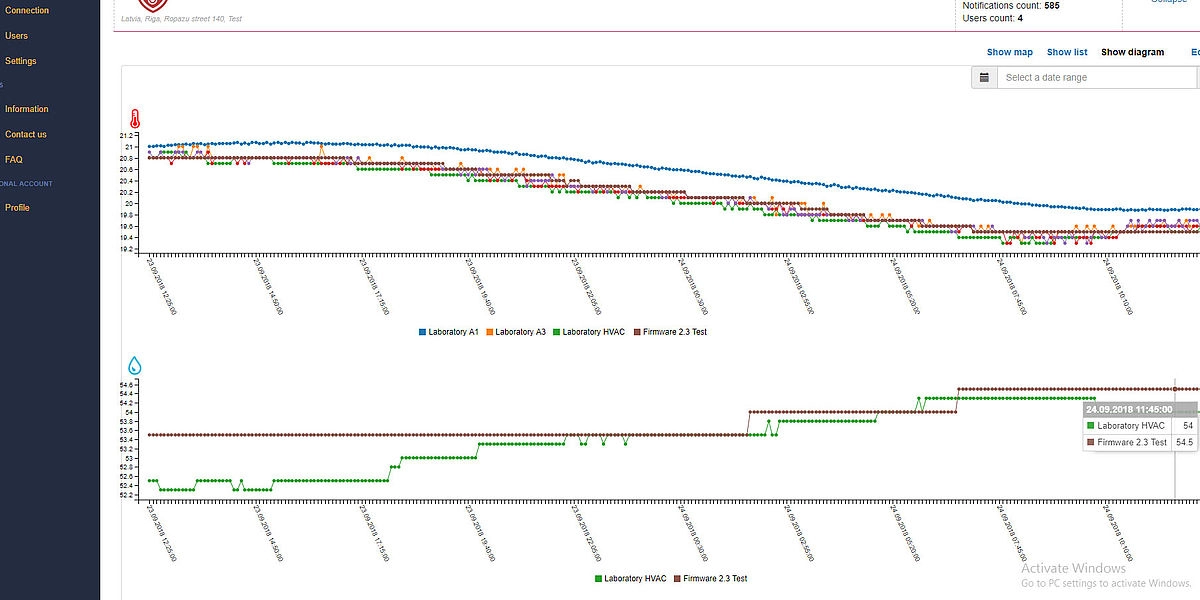The image size is (1200, 600).
Task: Toggle Laboratory A3 series in temperature legend
Action: coord(520,332)
